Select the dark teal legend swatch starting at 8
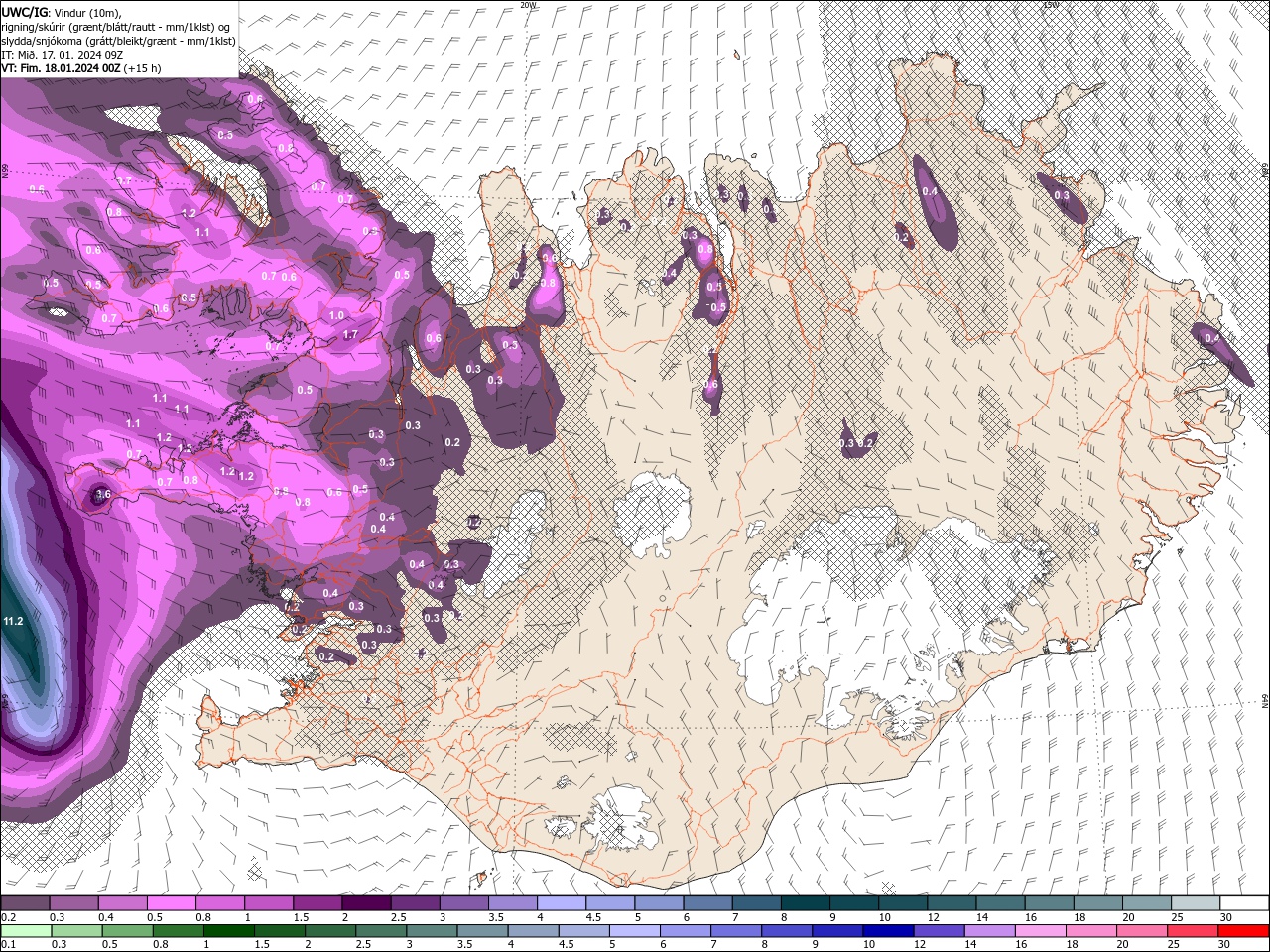Viewport: 1270px width, 952px height. click(806, 903)
